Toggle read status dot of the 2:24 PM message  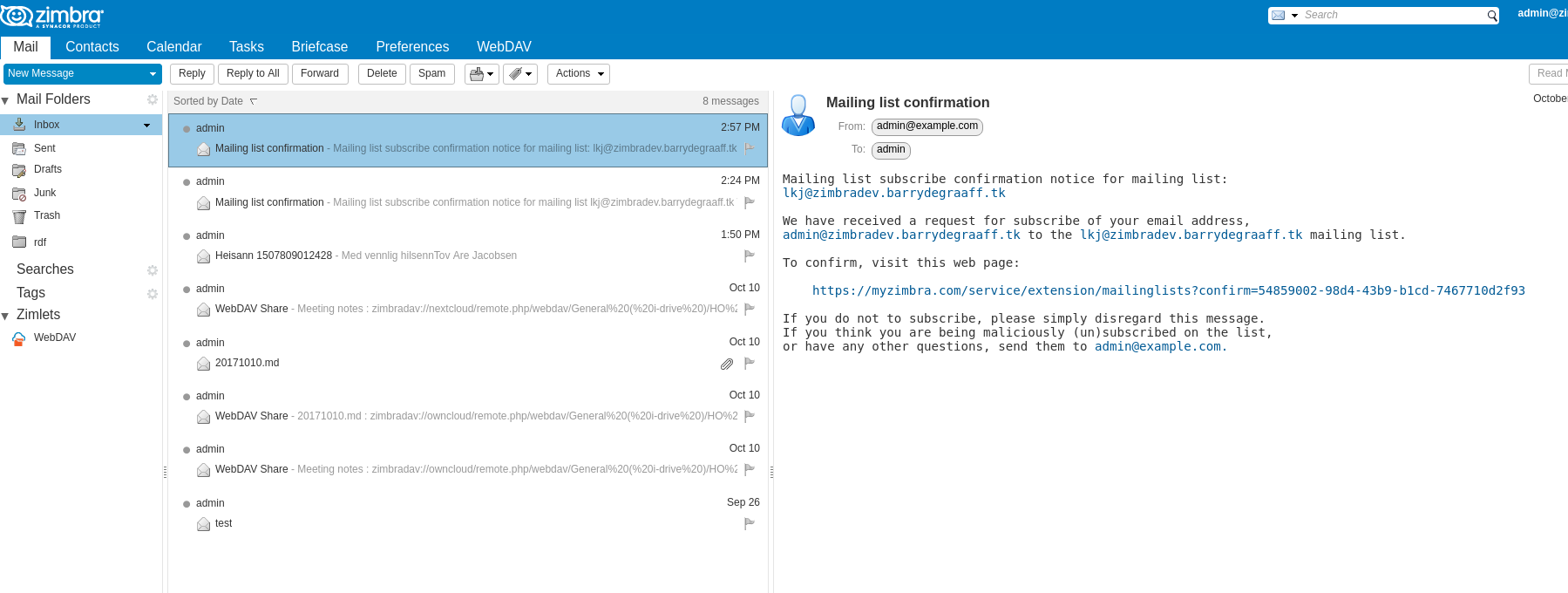187,182
